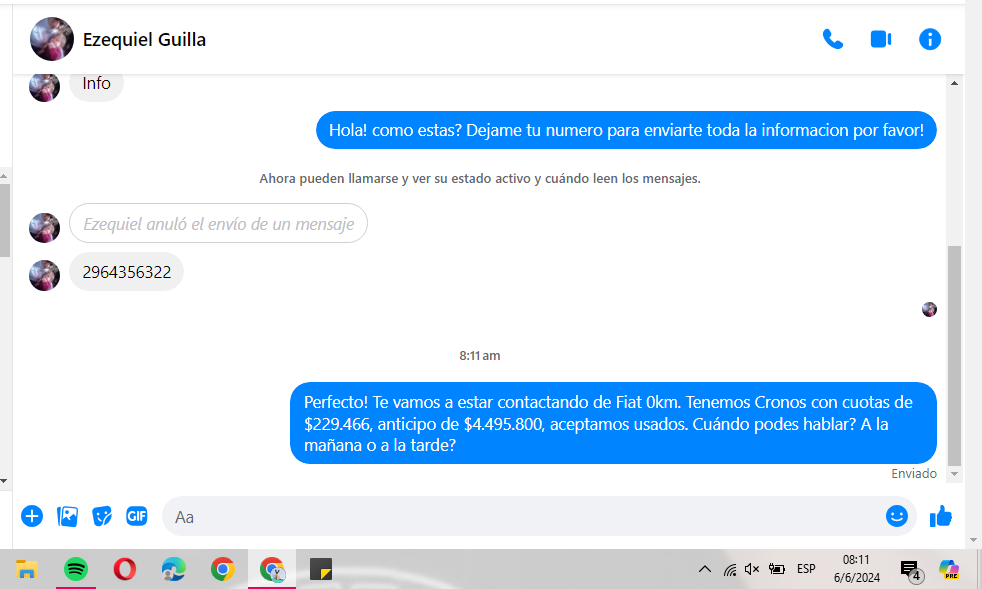Click the 2964356322 phone number message
The height and width of the screenshot is (589, 982).
127,272
